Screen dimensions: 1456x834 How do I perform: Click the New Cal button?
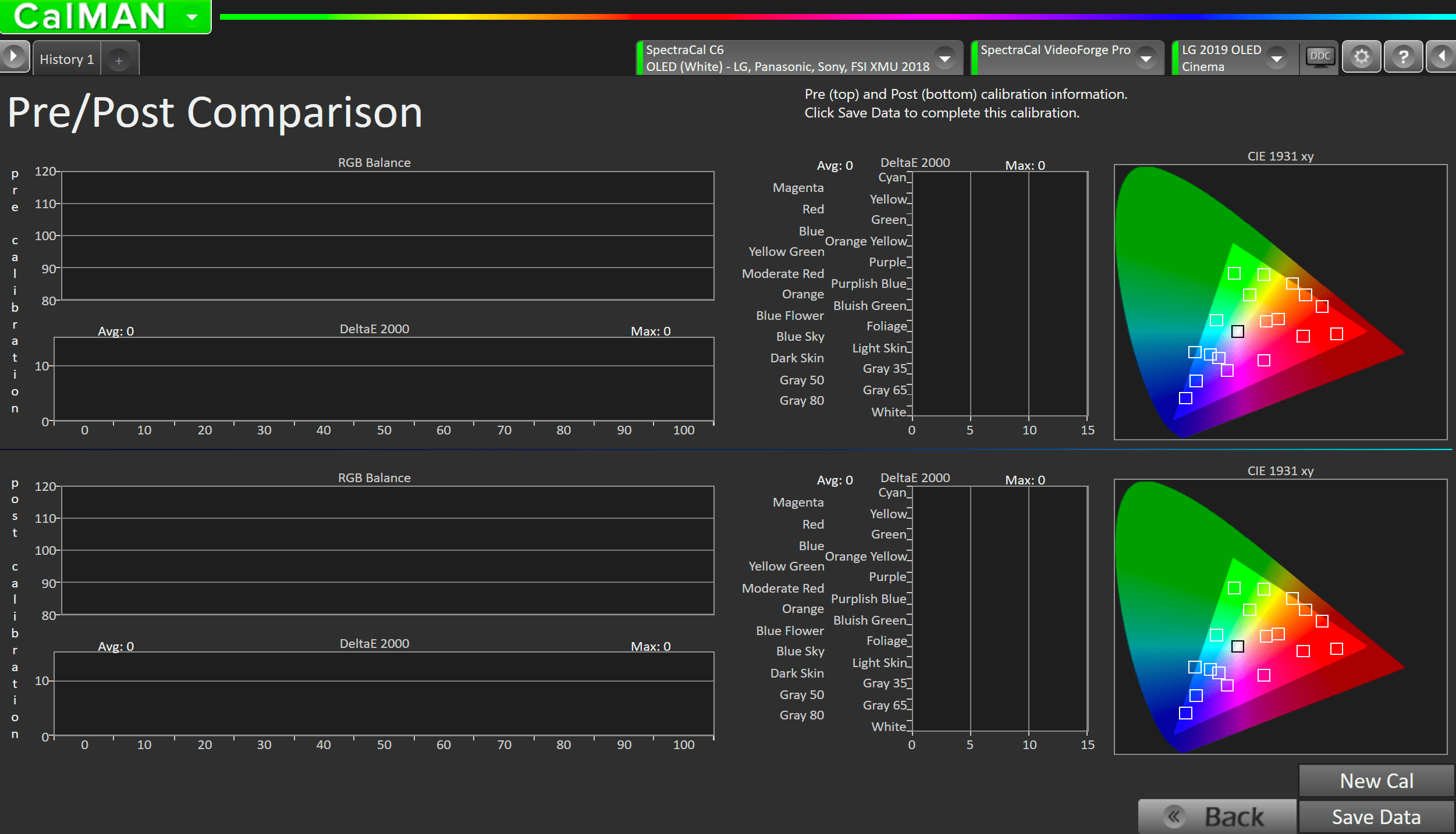(1376, 780)
